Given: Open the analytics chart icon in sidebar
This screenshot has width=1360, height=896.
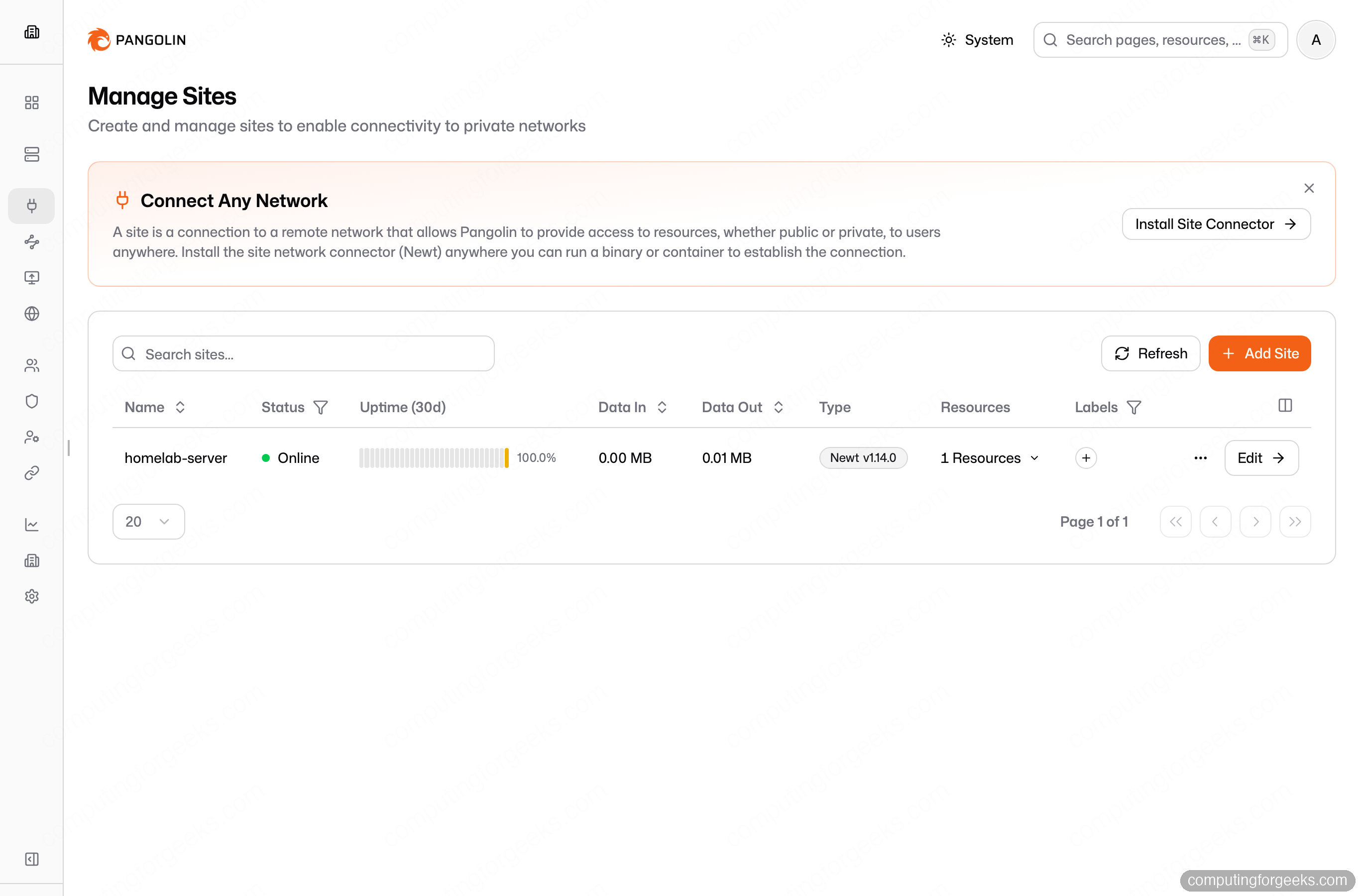Looking at the screenshot, I should [x=31, y=525].
